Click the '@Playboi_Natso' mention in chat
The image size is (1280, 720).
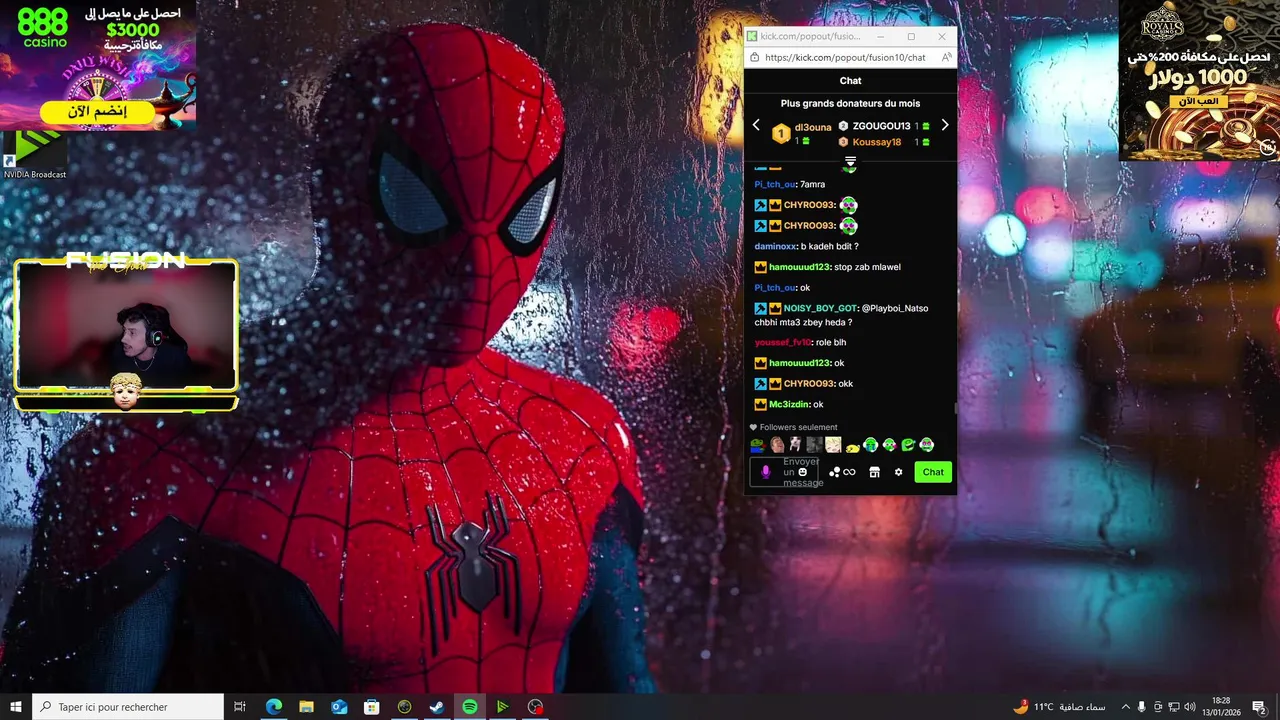click(894, 308)
